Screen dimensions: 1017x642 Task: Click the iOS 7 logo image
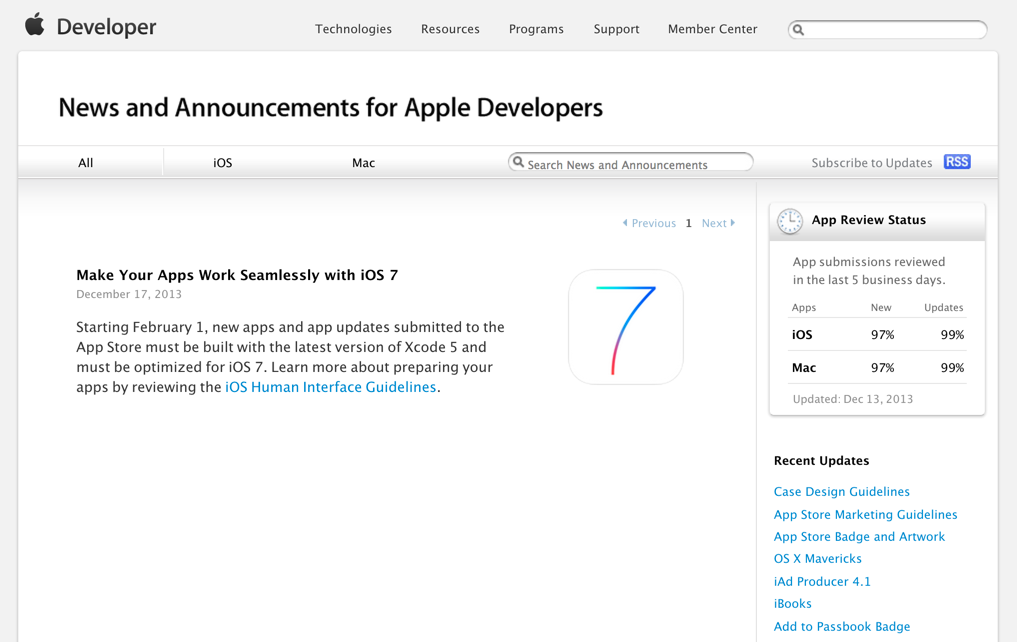click(x=625, y=327)
